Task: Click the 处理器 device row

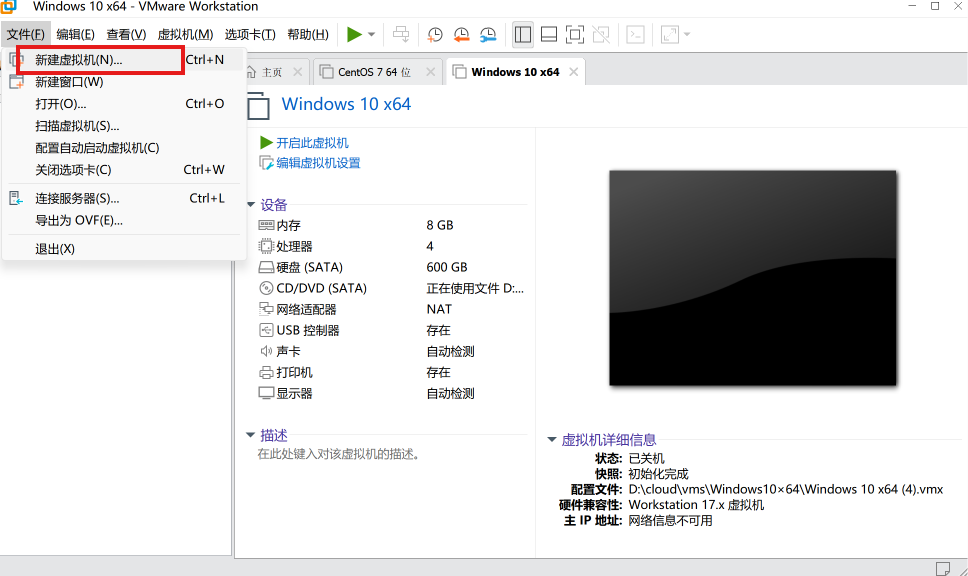Action: pyautogui.click(x=391, y=246)
